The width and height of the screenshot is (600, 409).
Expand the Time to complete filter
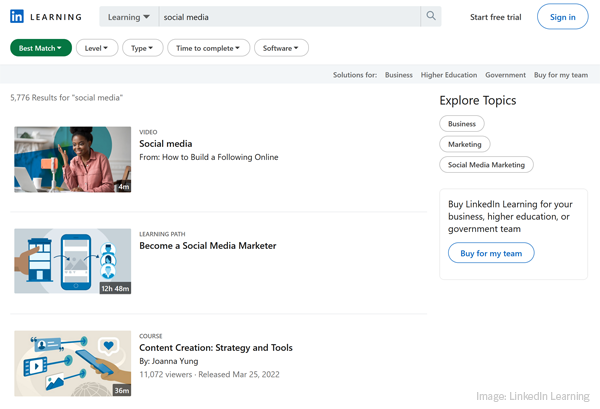[x=208, y=48]
